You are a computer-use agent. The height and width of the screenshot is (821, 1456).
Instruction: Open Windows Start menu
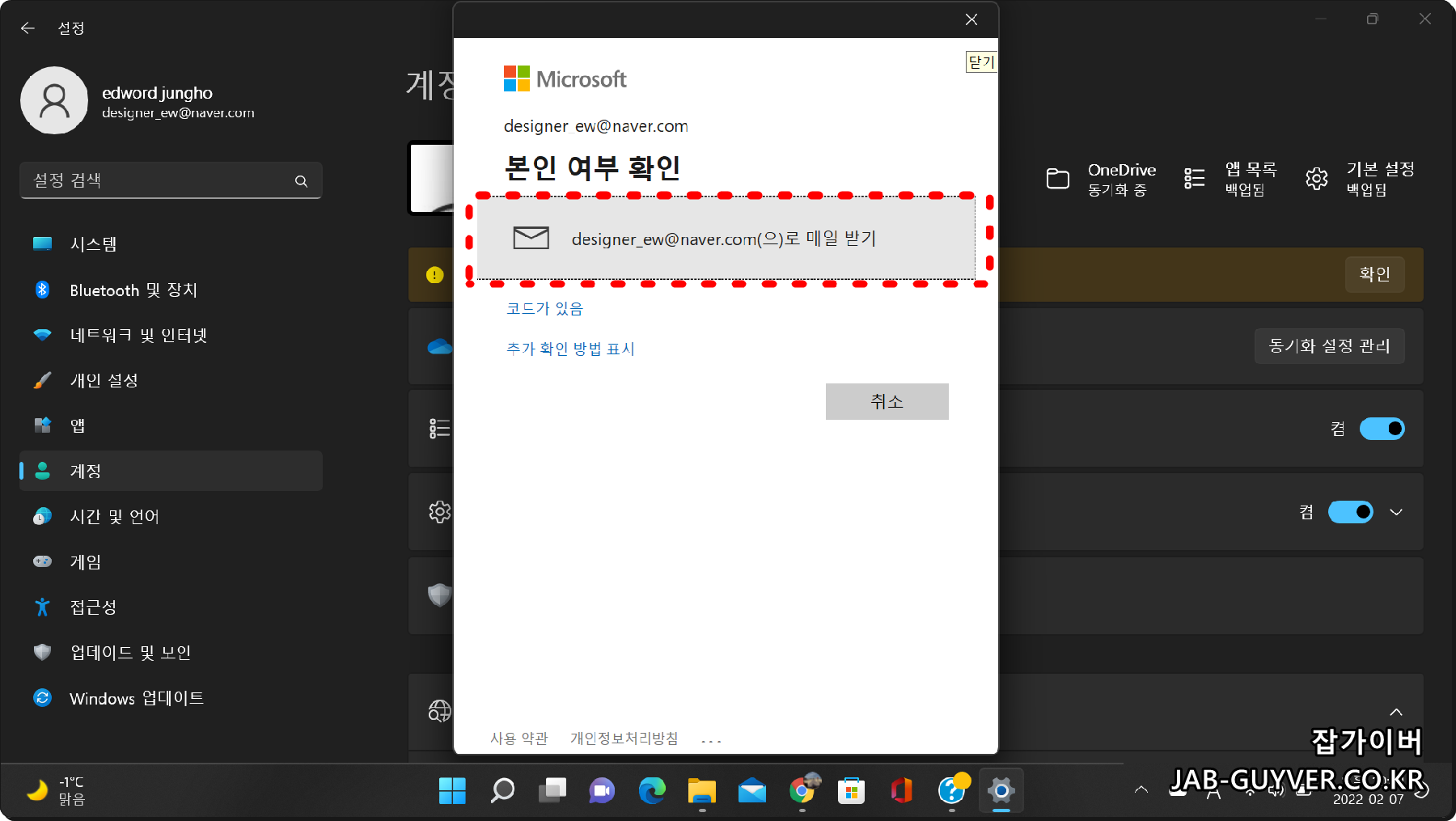pyautogui.click(x=452, y=790)
